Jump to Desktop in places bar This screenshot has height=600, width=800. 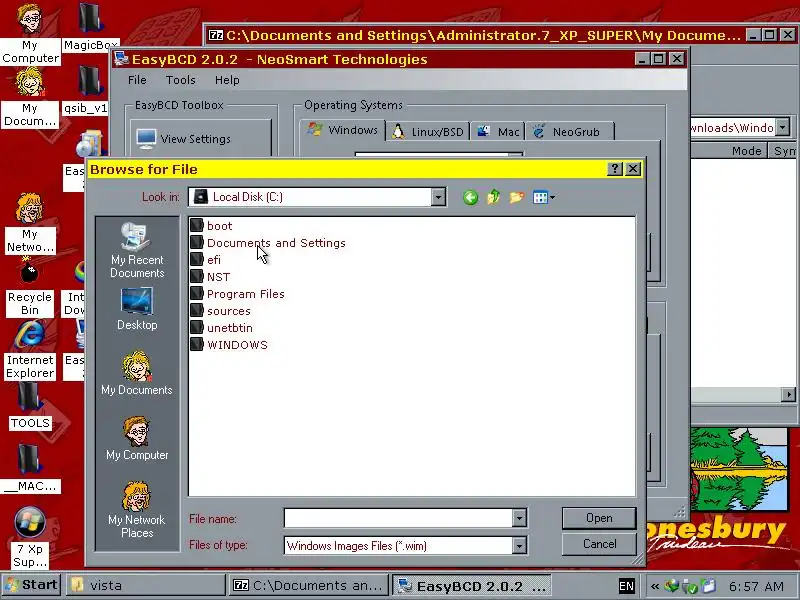(137, 309)
